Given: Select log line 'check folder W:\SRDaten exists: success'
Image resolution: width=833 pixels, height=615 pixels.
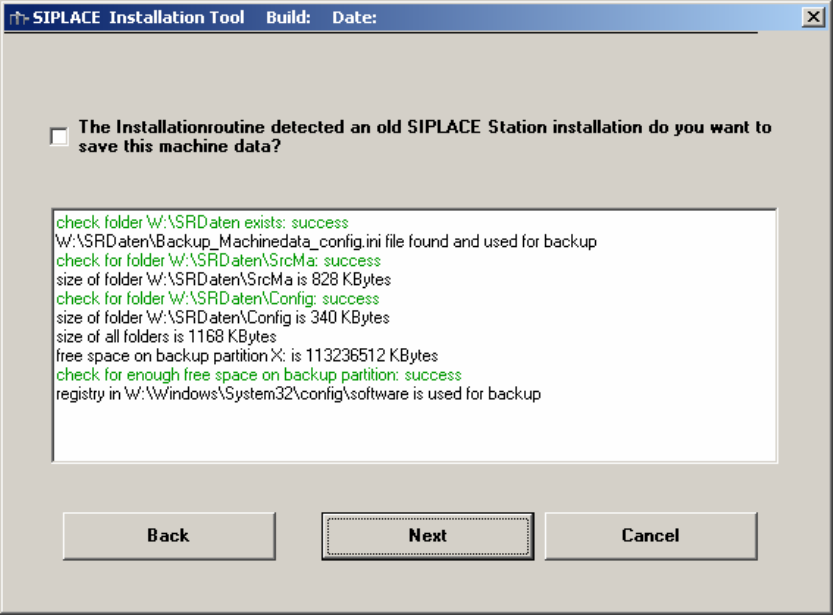Looking at the screenshot, I should click(x=202, y=223).
